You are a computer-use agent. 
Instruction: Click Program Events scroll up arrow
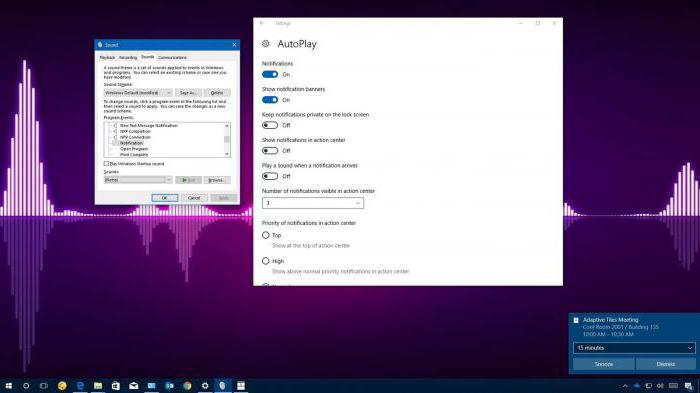tap(227, 125)
